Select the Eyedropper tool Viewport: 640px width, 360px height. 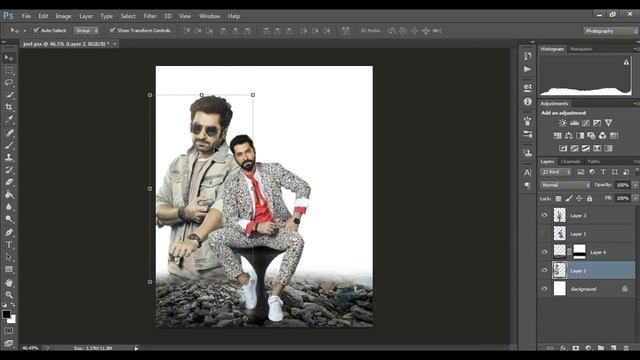(9, 120)
